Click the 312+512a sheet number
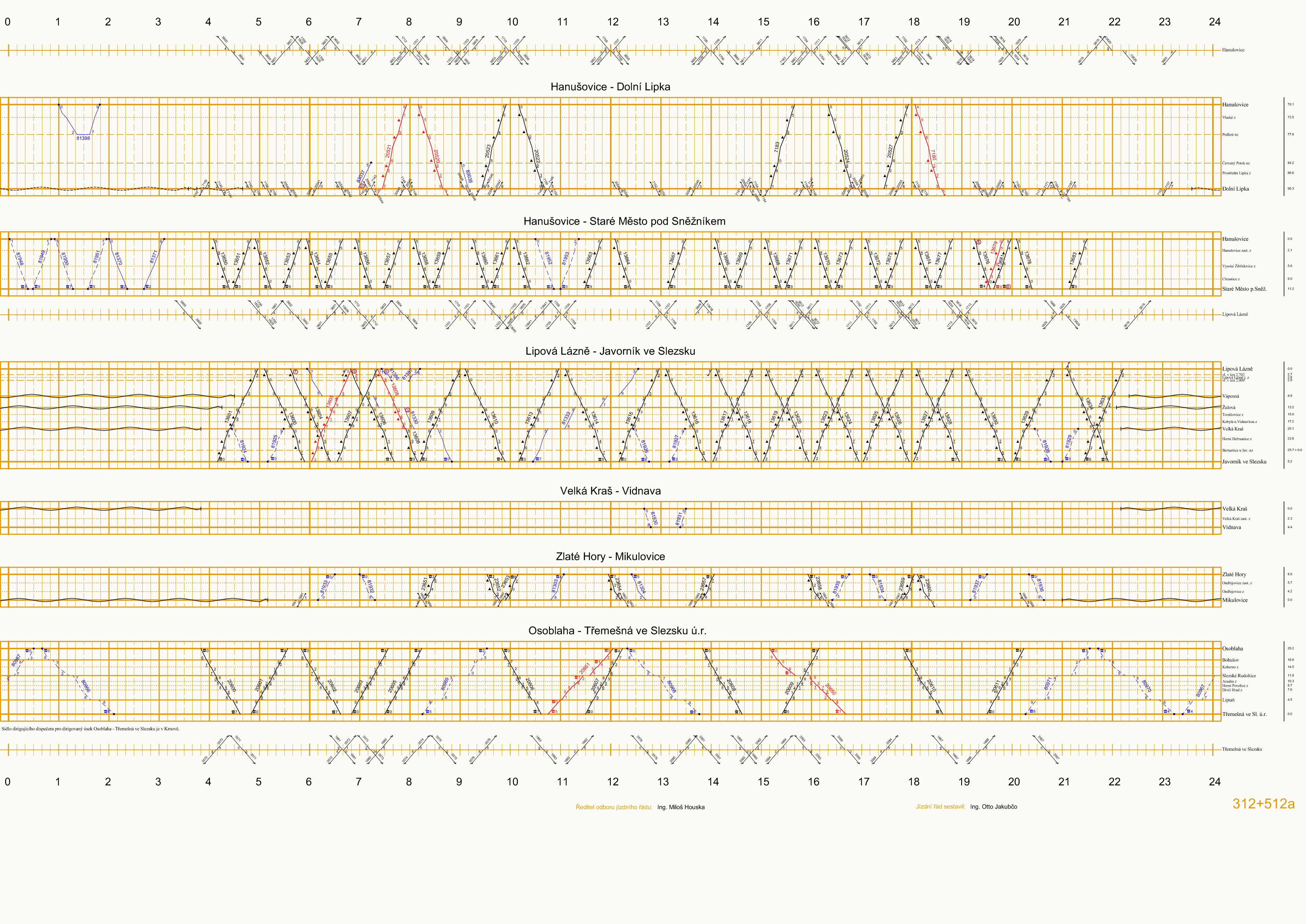 (1263, 804)
